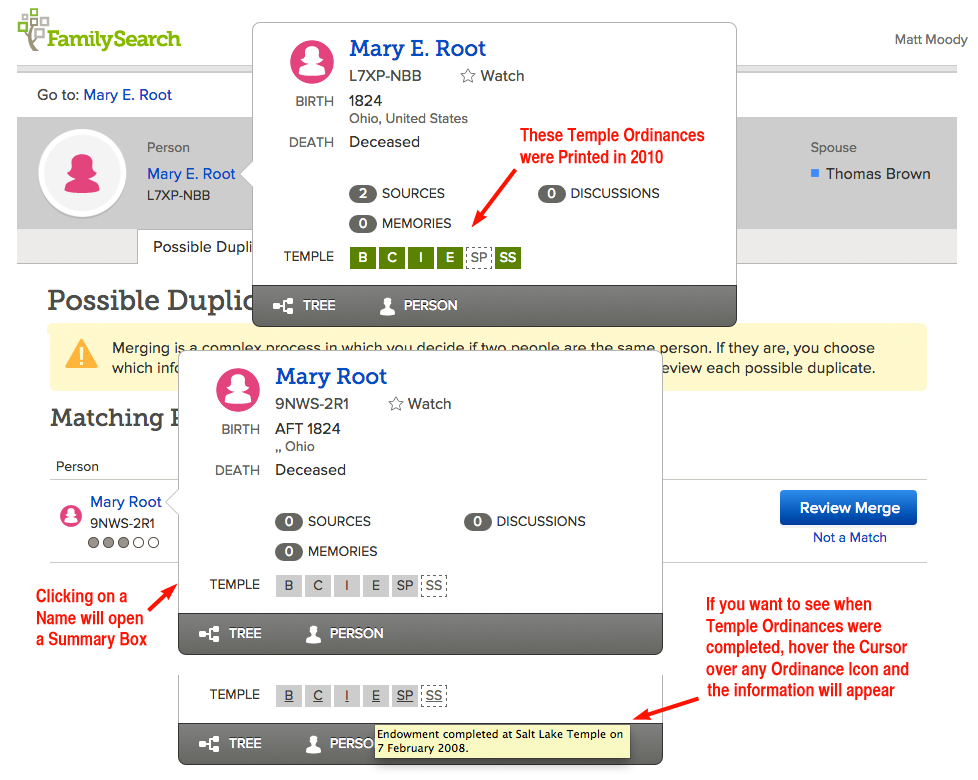Click the large pink person avatar in header

click(82, 173)
